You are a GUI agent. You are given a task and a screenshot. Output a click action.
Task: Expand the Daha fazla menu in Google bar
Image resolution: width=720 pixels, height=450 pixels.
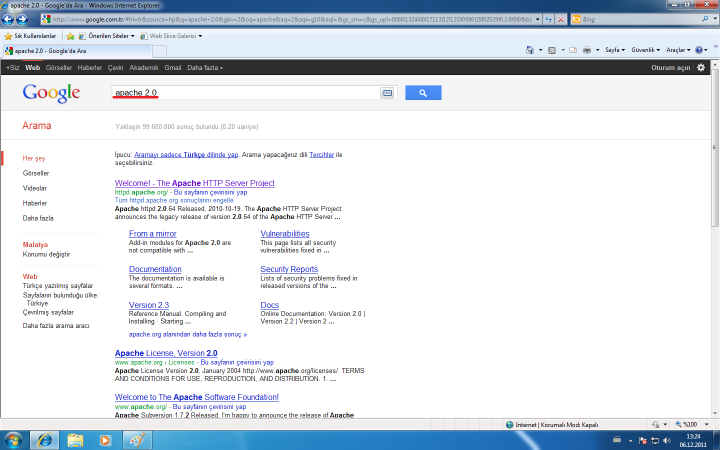[x=206, y=68]
